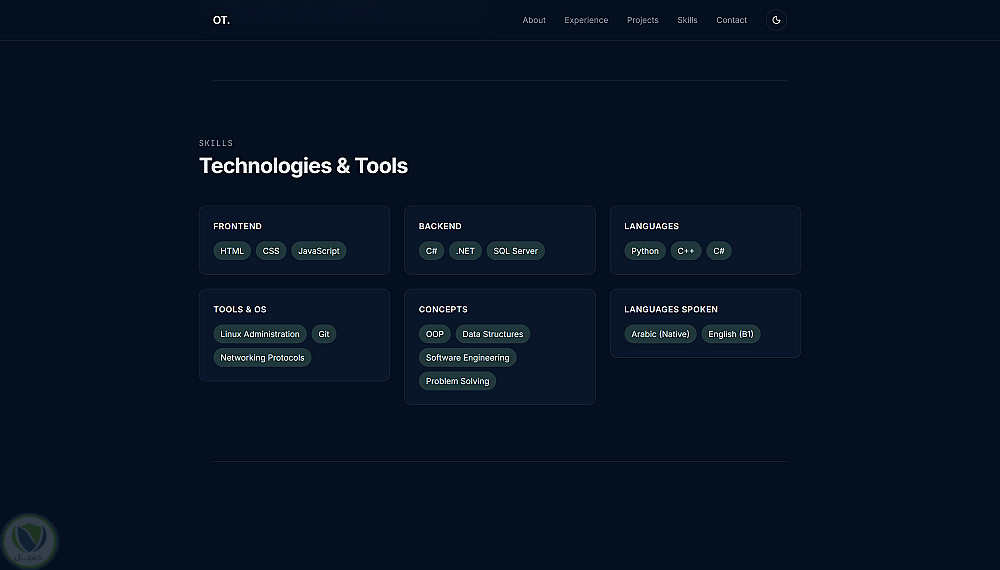Open the Contact nav link

pos(732,20)
